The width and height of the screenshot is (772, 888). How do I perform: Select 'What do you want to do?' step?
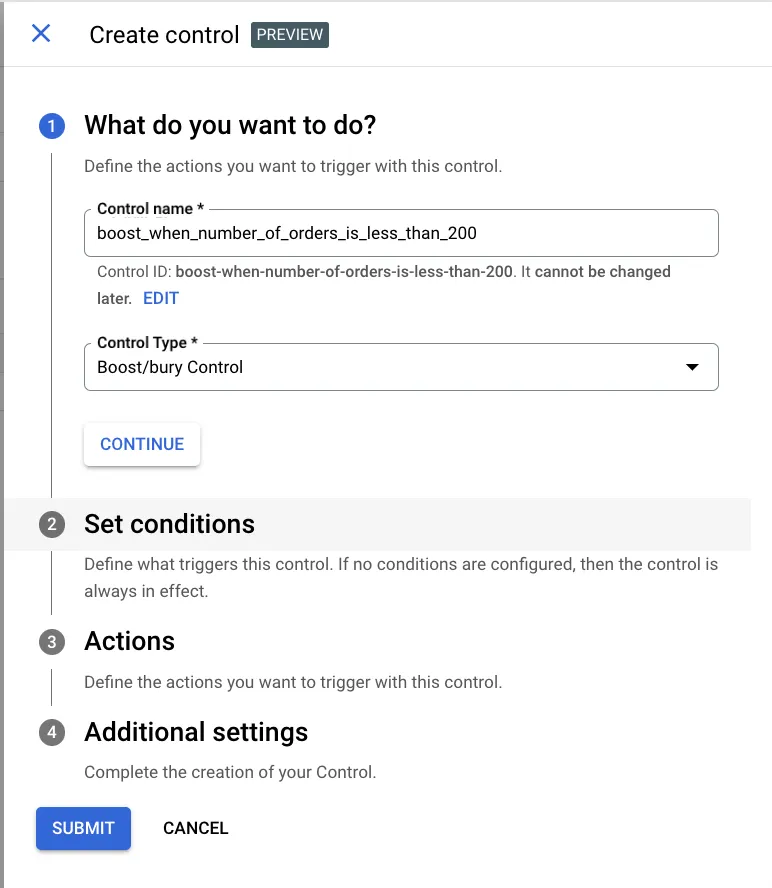click(230, 126)
